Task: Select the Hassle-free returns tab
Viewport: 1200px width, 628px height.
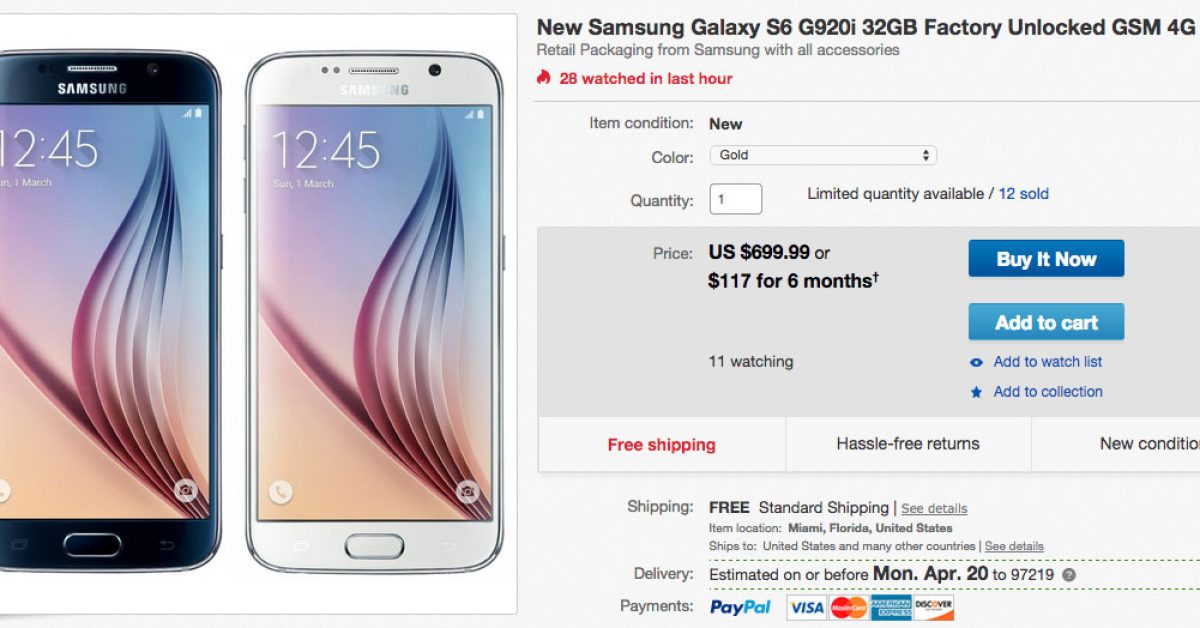Action: [908, 444]
